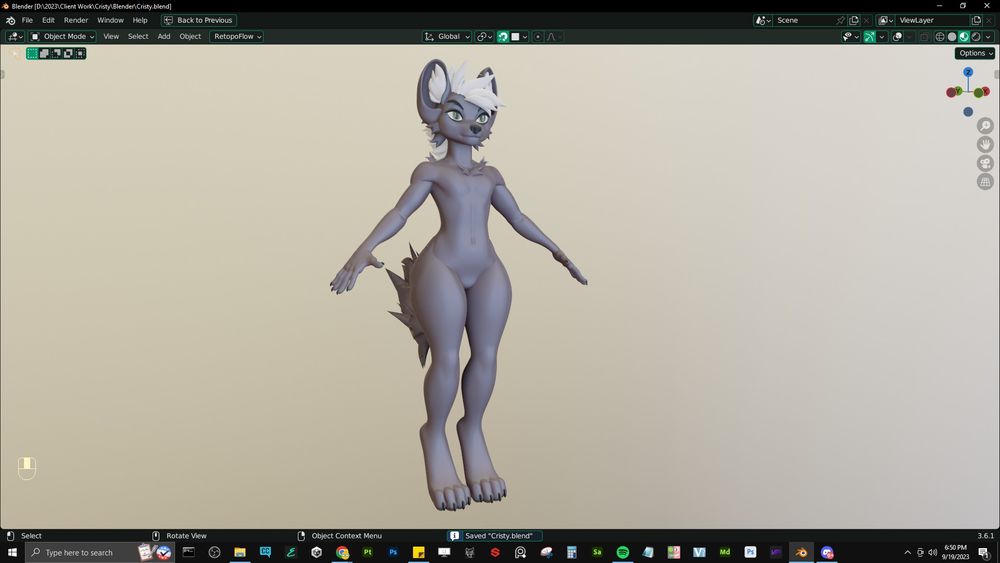Open the Object Mode dropdown
This screenshot has height=563, width=1000.
(62, 36)
